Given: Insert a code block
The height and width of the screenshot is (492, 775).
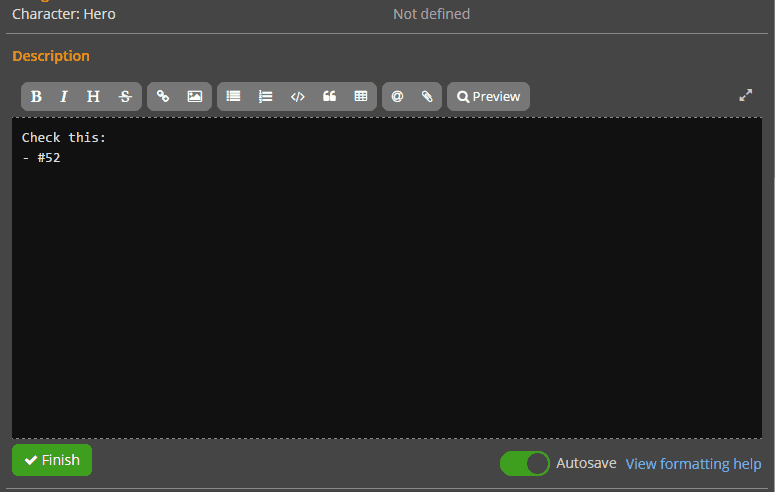Looking at the screenshot, I should point(298,96).
